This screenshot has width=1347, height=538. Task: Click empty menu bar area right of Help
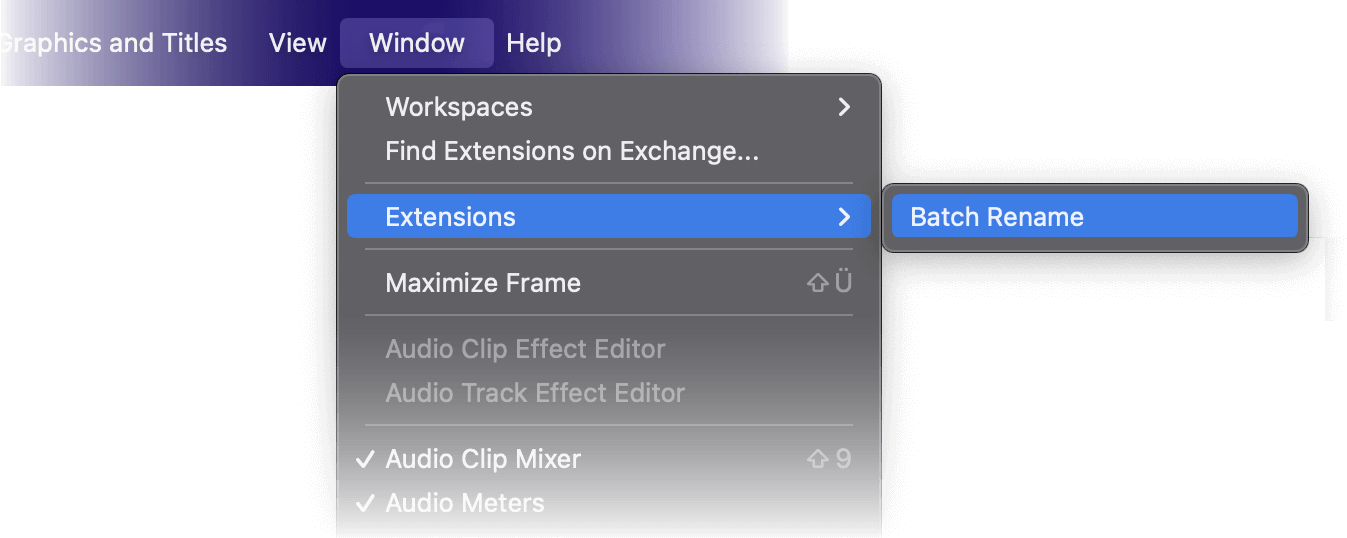click(680, 43)
